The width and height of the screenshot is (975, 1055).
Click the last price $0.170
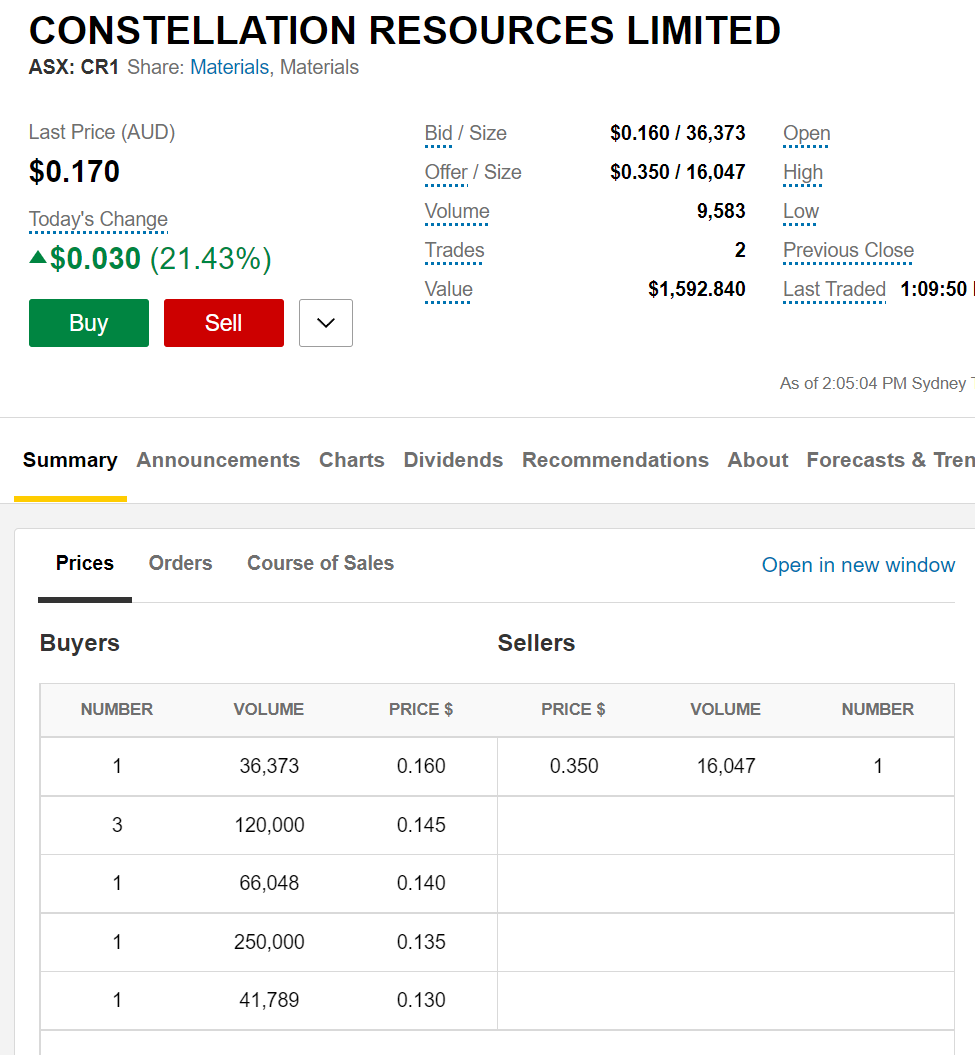74,172
